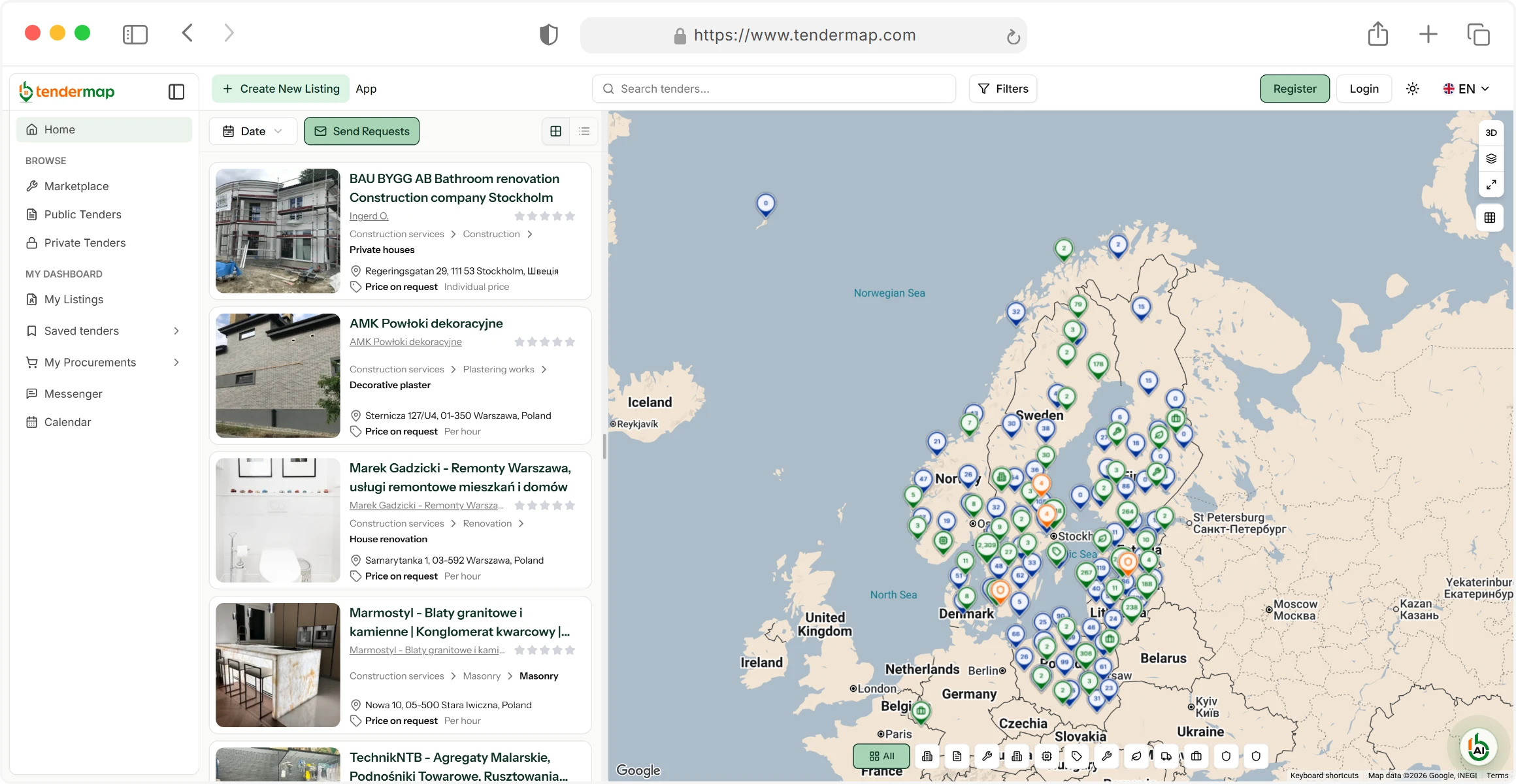Click the chevron after Renovation breadcrumb

tap(521, 524)
